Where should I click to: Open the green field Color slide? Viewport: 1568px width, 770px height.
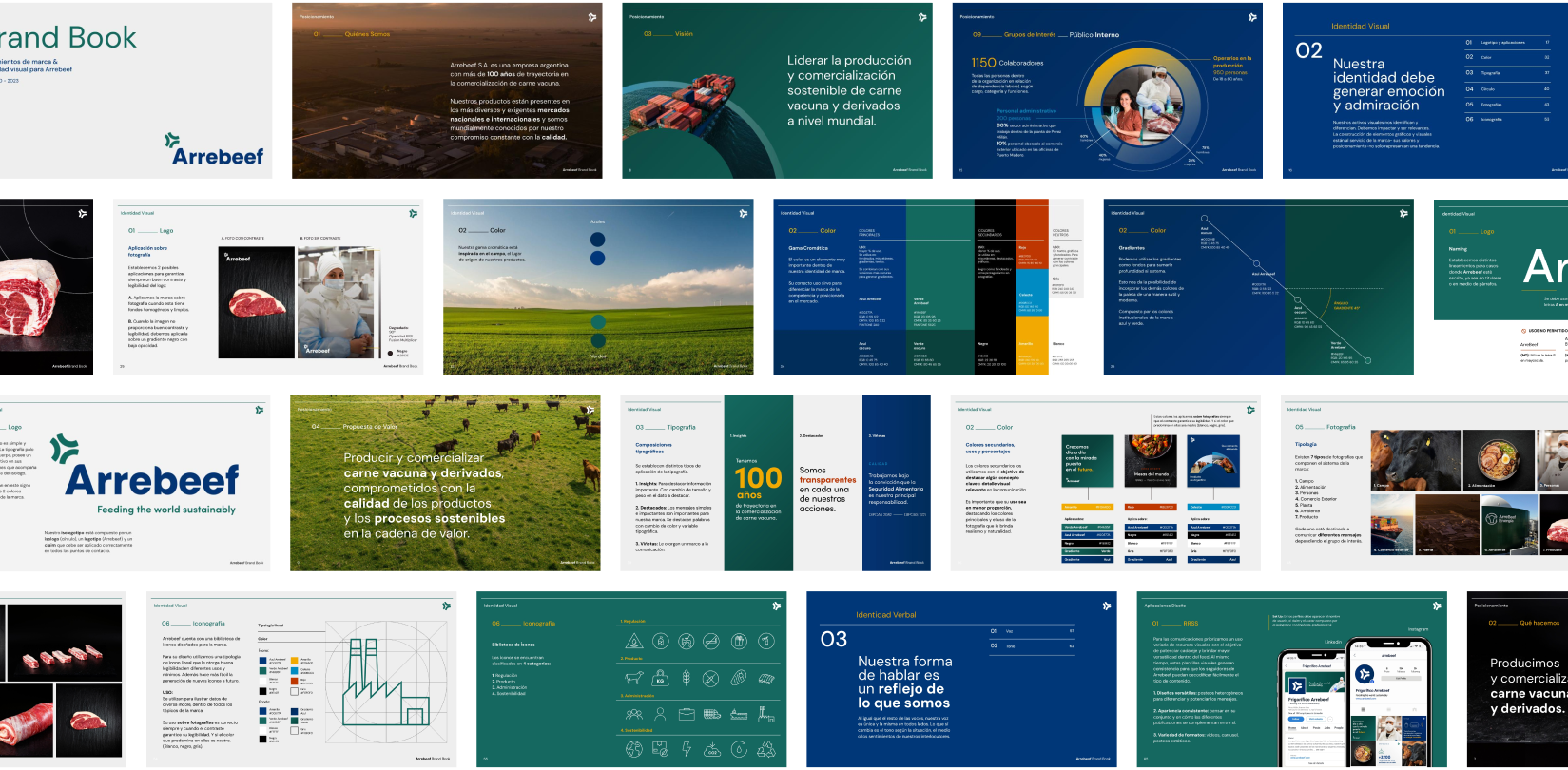(x=598, y=287)
